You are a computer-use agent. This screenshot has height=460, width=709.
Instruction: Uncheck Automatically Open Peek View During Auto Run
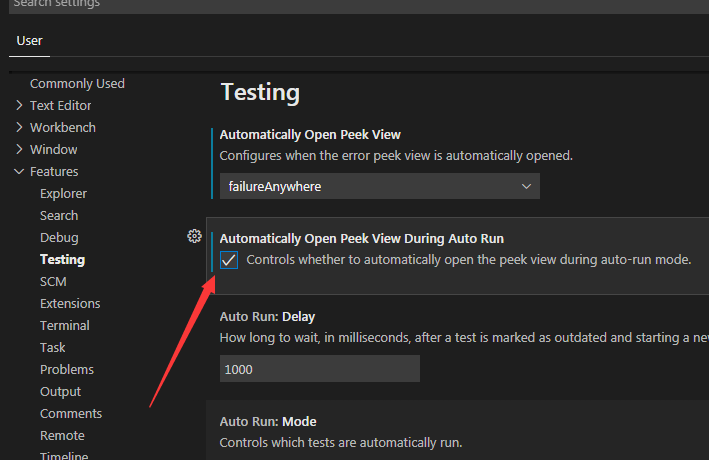click(x=229, y=260)
